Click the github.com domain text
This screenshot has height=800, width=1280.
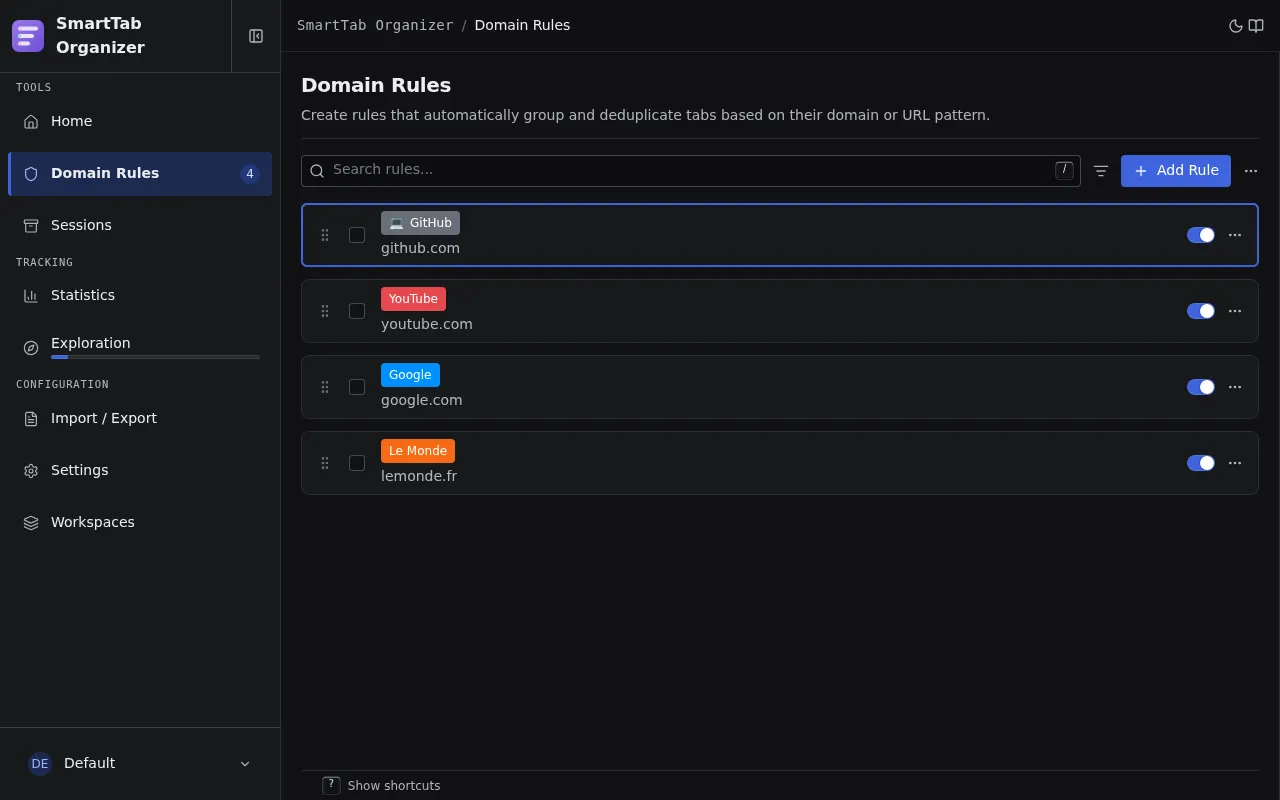[x=420, y=248]
